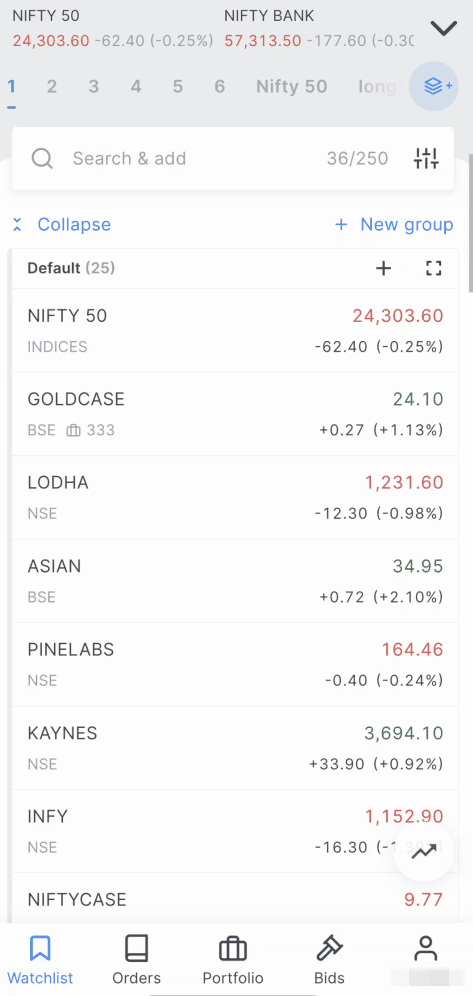473x996 pixels.
Task: Open the Portfolio briefcase icon
Action: tap(233, 949)
